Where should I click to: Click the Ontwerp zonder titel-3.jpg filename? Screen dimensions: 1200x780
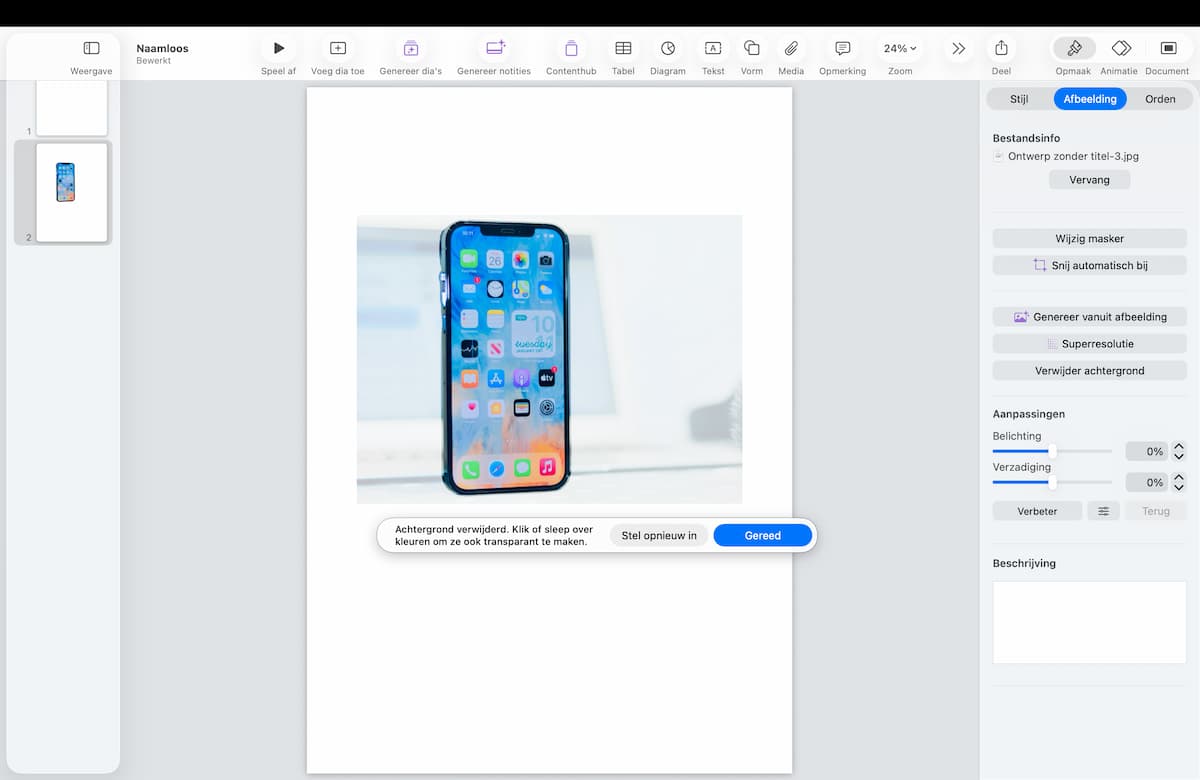(1073, 156)
